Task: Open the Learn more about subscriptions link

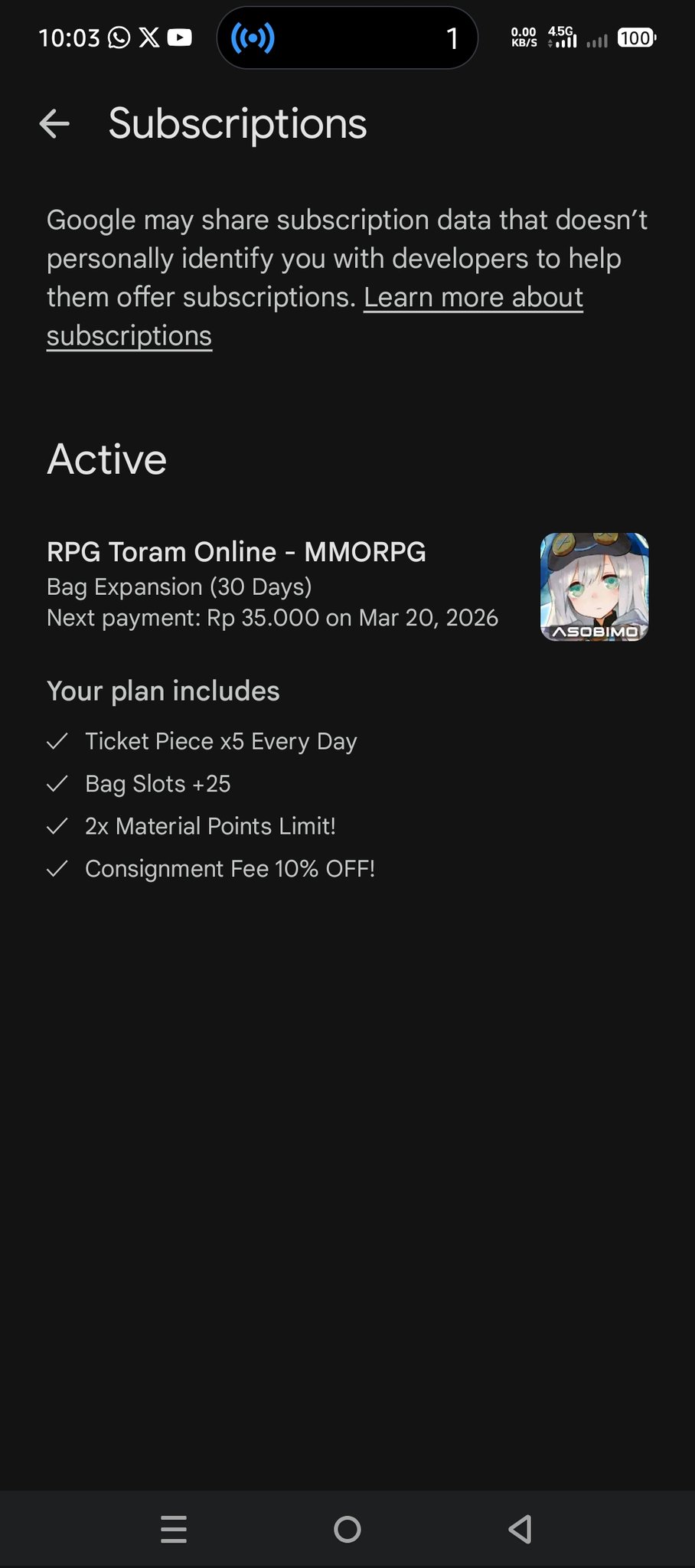Action: tap(315, 316)
